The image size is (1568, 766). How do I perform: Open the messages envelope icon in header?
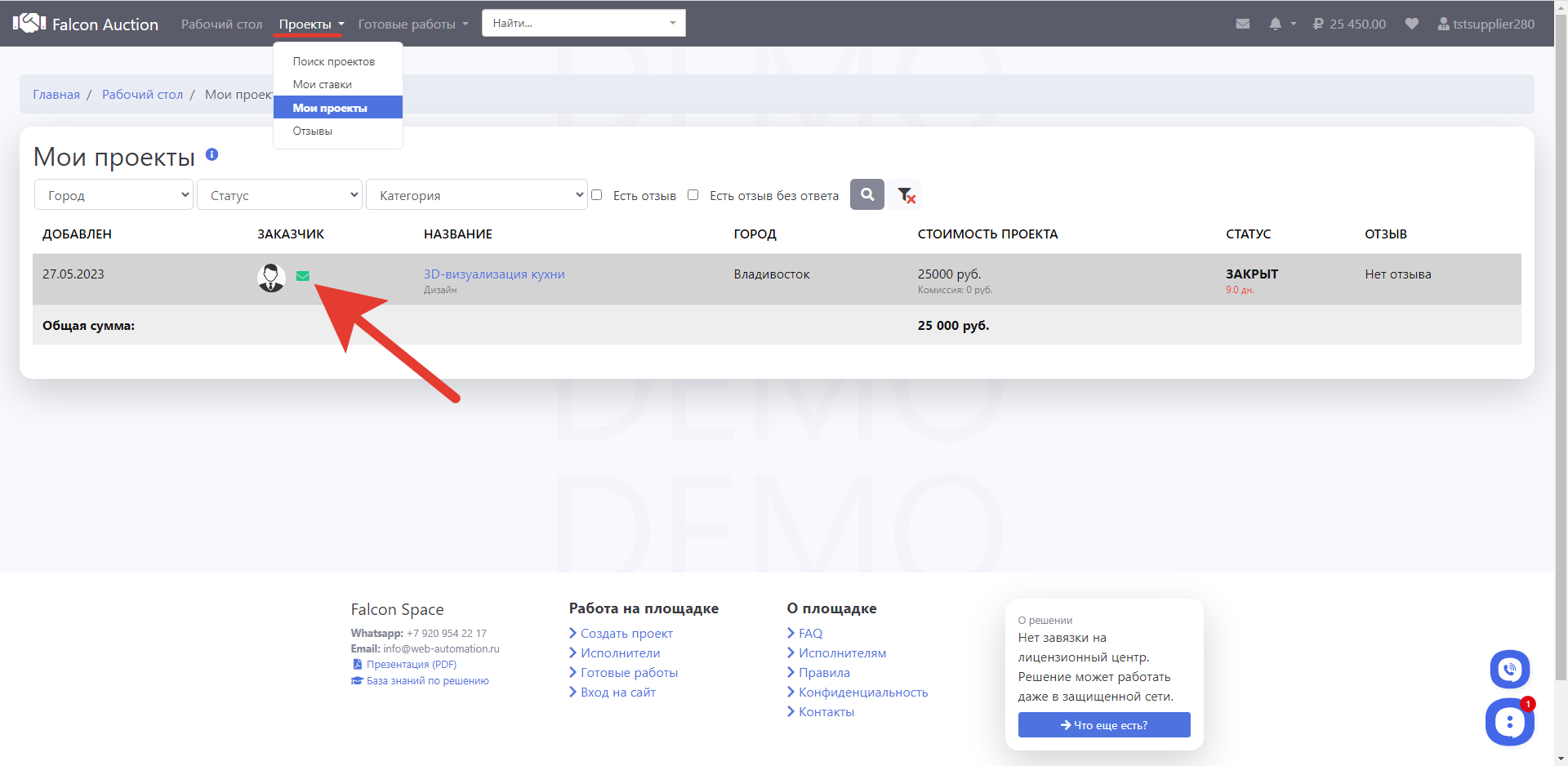coord(1242,24)
